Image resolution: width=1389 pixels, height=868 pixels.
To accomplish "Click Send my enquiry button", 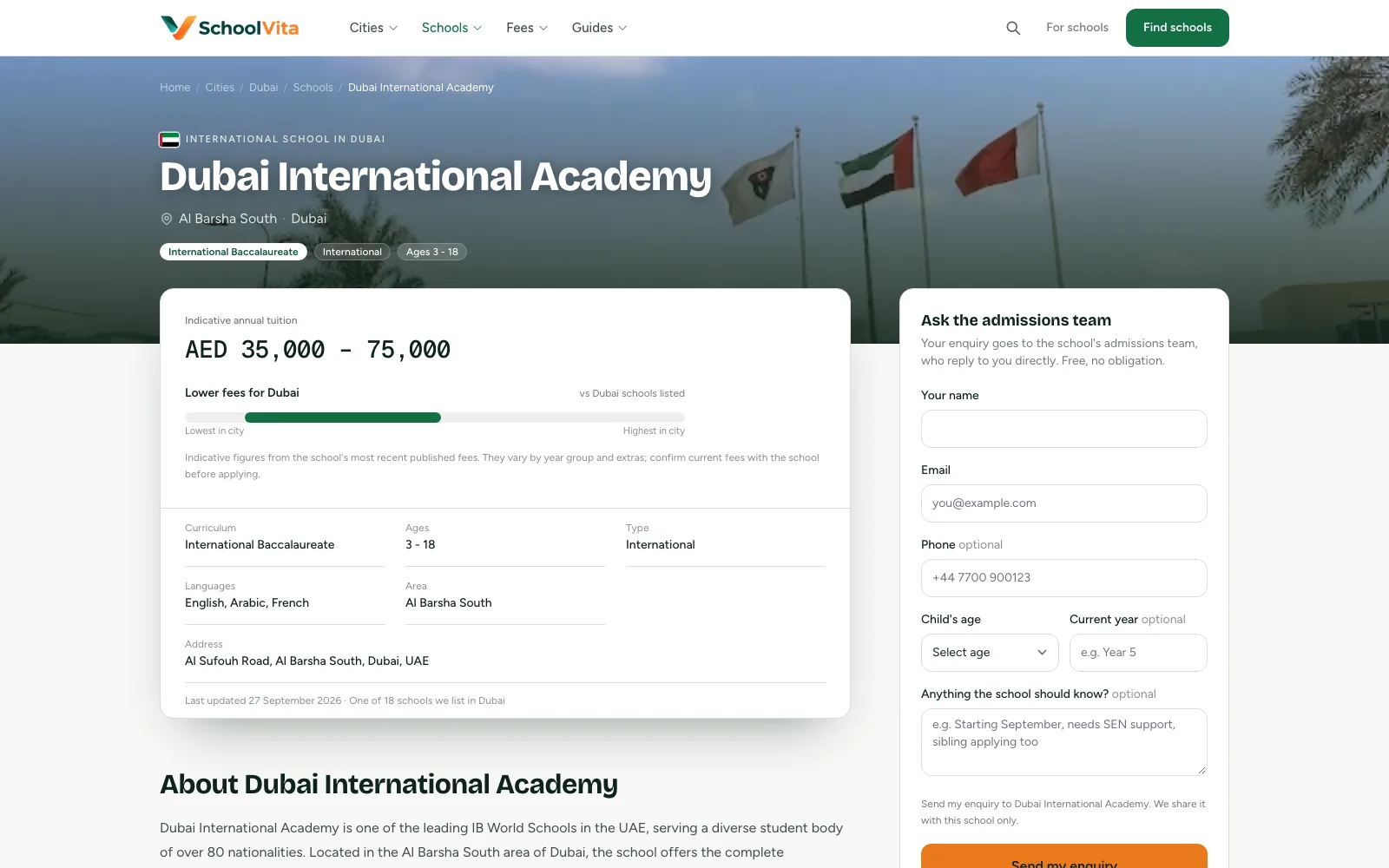I will tap(1064, 858).
